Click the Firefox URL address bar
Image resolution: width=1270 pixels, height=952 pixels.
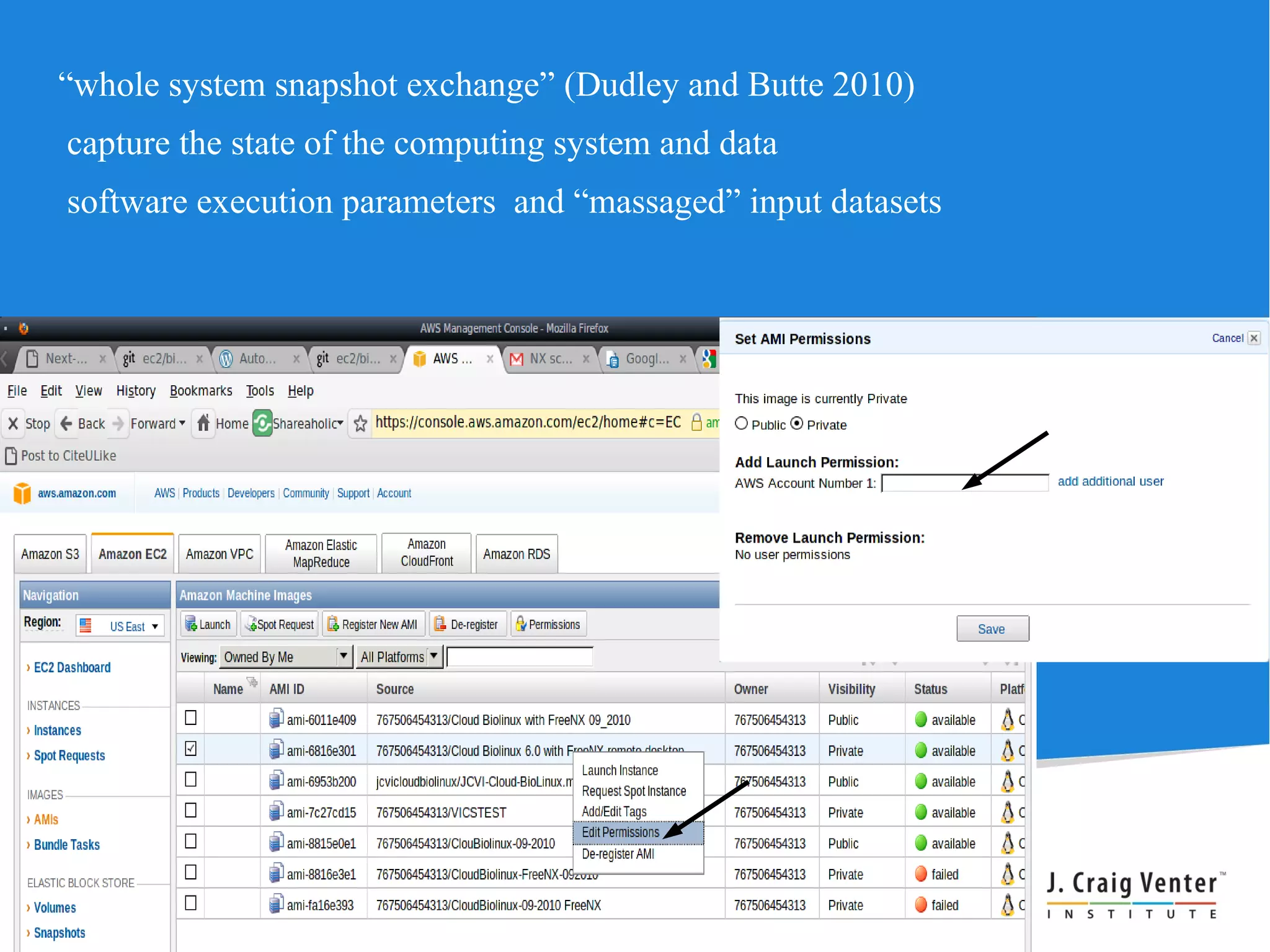click(528, 422)
